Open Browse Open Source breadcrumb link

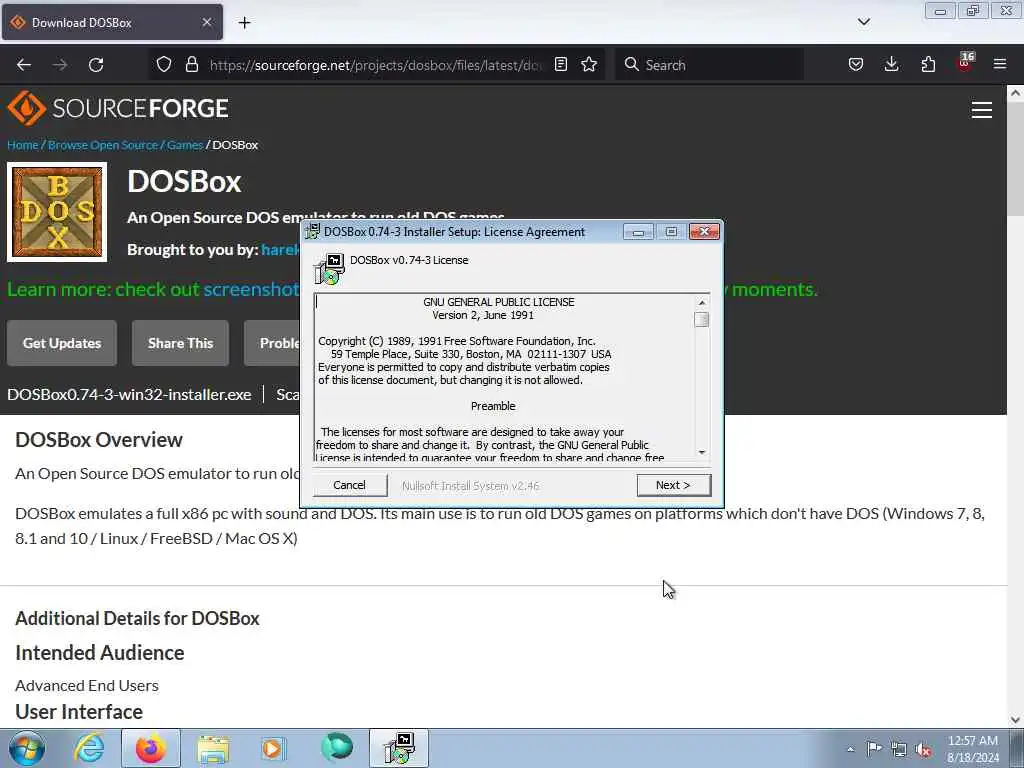103,145
